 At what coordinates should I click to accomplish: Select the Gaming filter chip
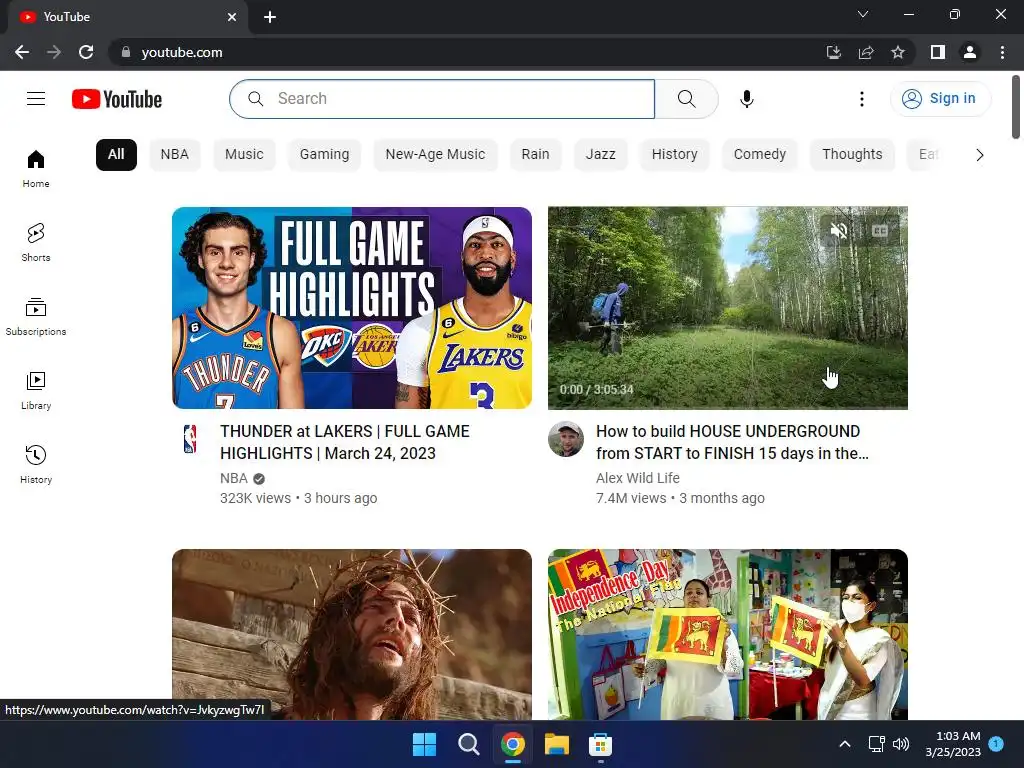point(325,155)
